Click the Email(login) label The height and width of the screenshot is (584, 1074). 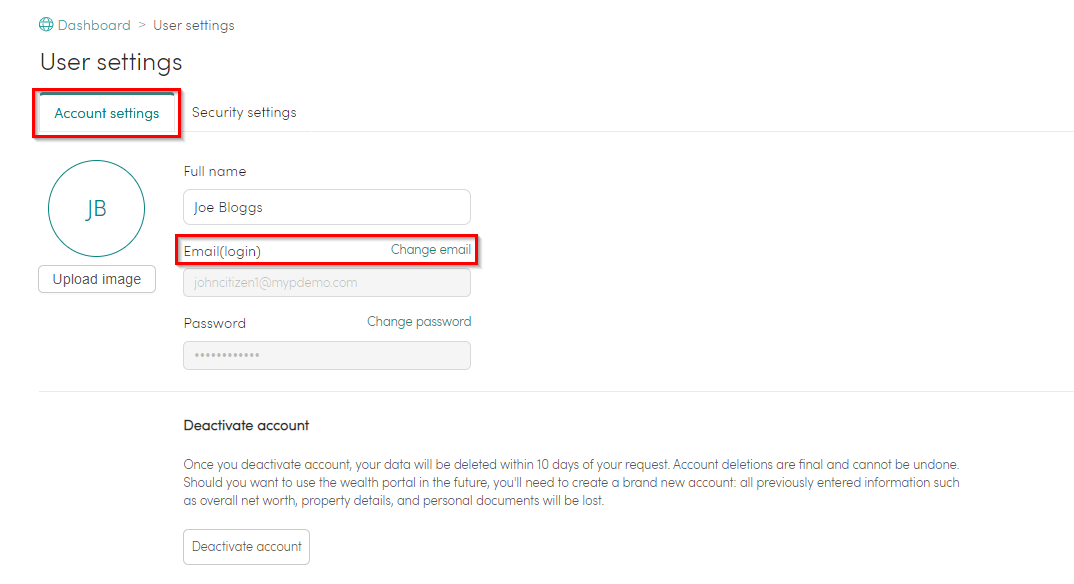coord(222,251)
